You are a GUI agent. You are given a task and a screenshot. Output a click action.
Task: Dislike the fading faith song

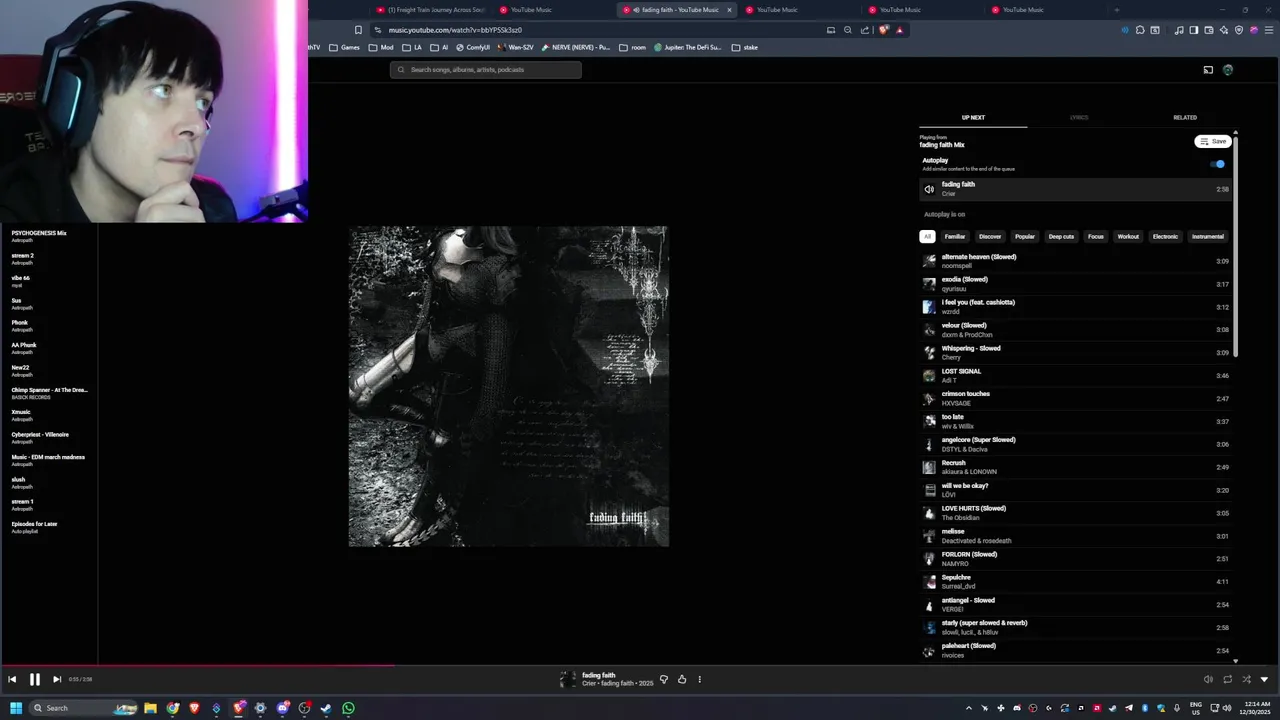pos(664,679)
